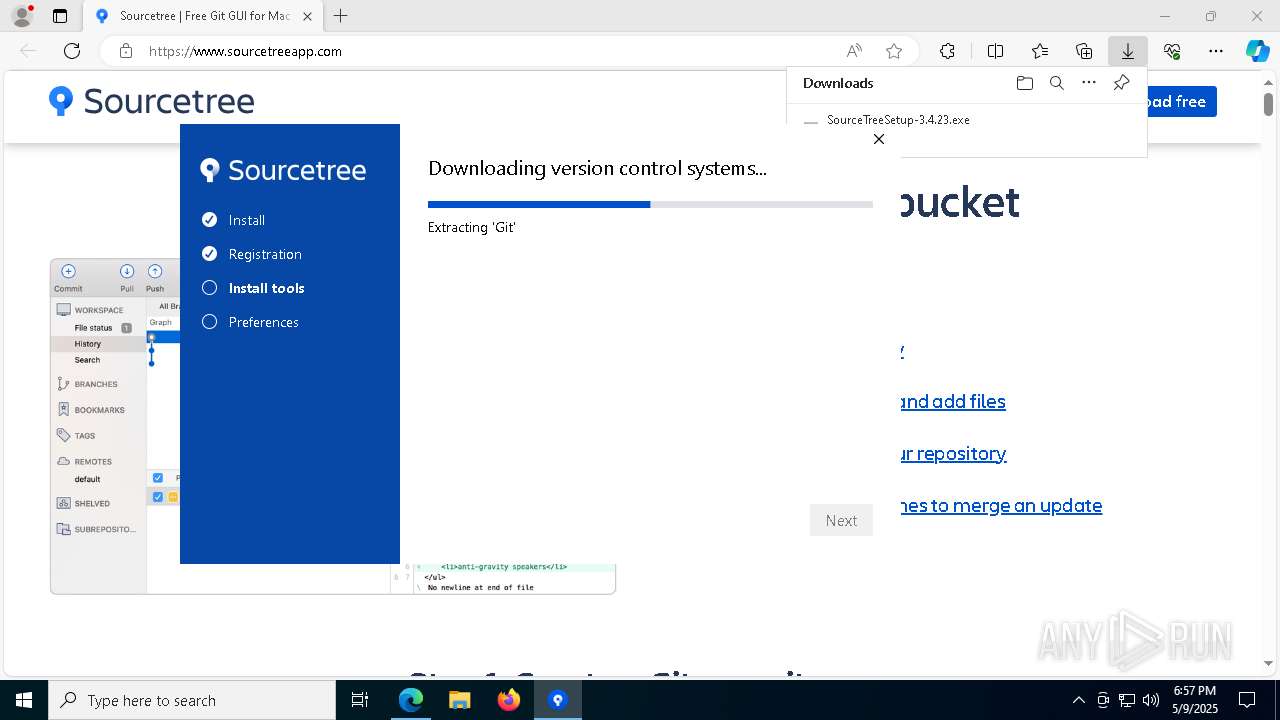
Task: Select the Registration step in installer
Action: 252,254
